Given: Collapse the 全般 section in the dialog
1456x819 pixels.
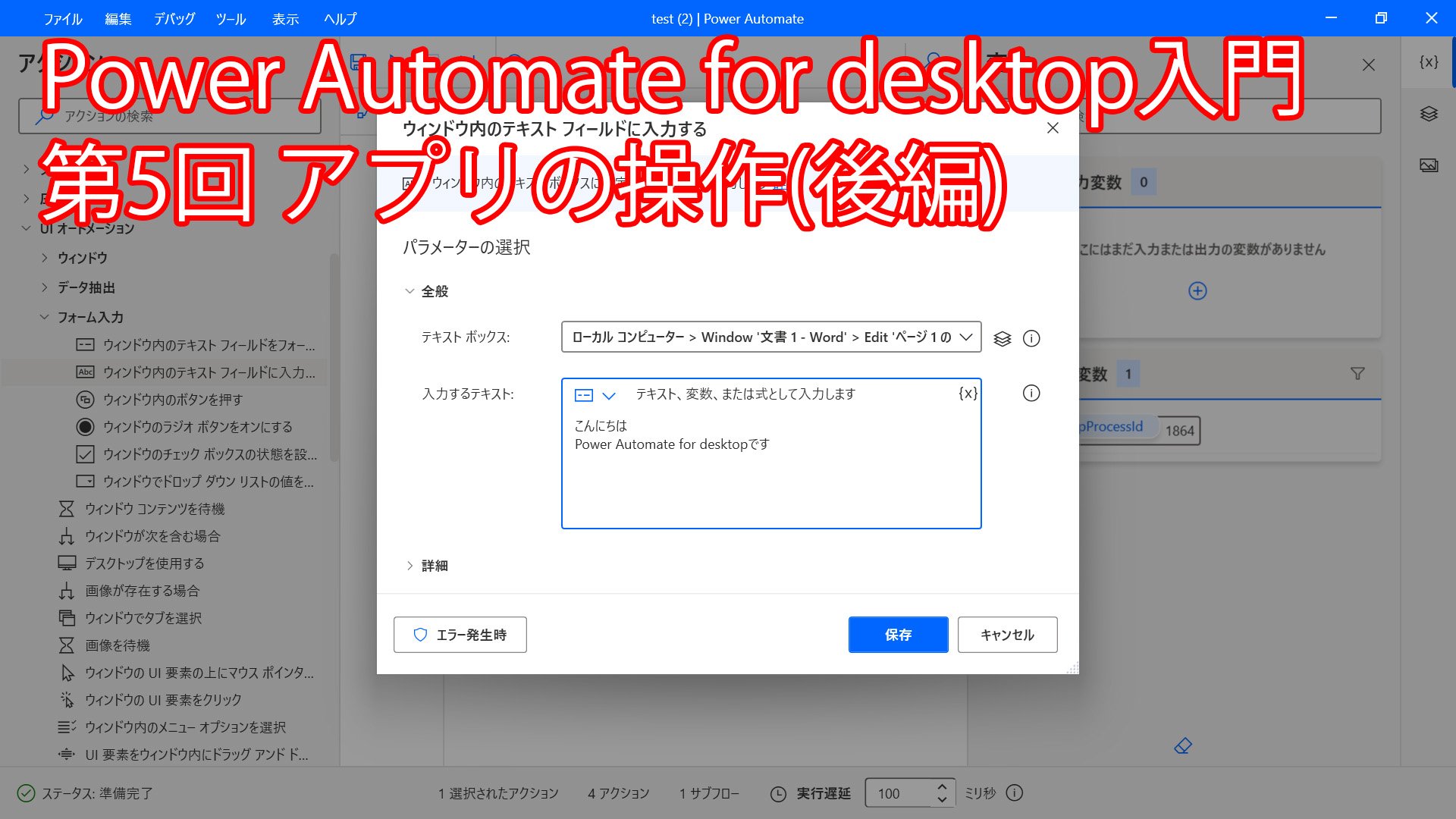Looking at the screenshot, I should pos(409,291).
